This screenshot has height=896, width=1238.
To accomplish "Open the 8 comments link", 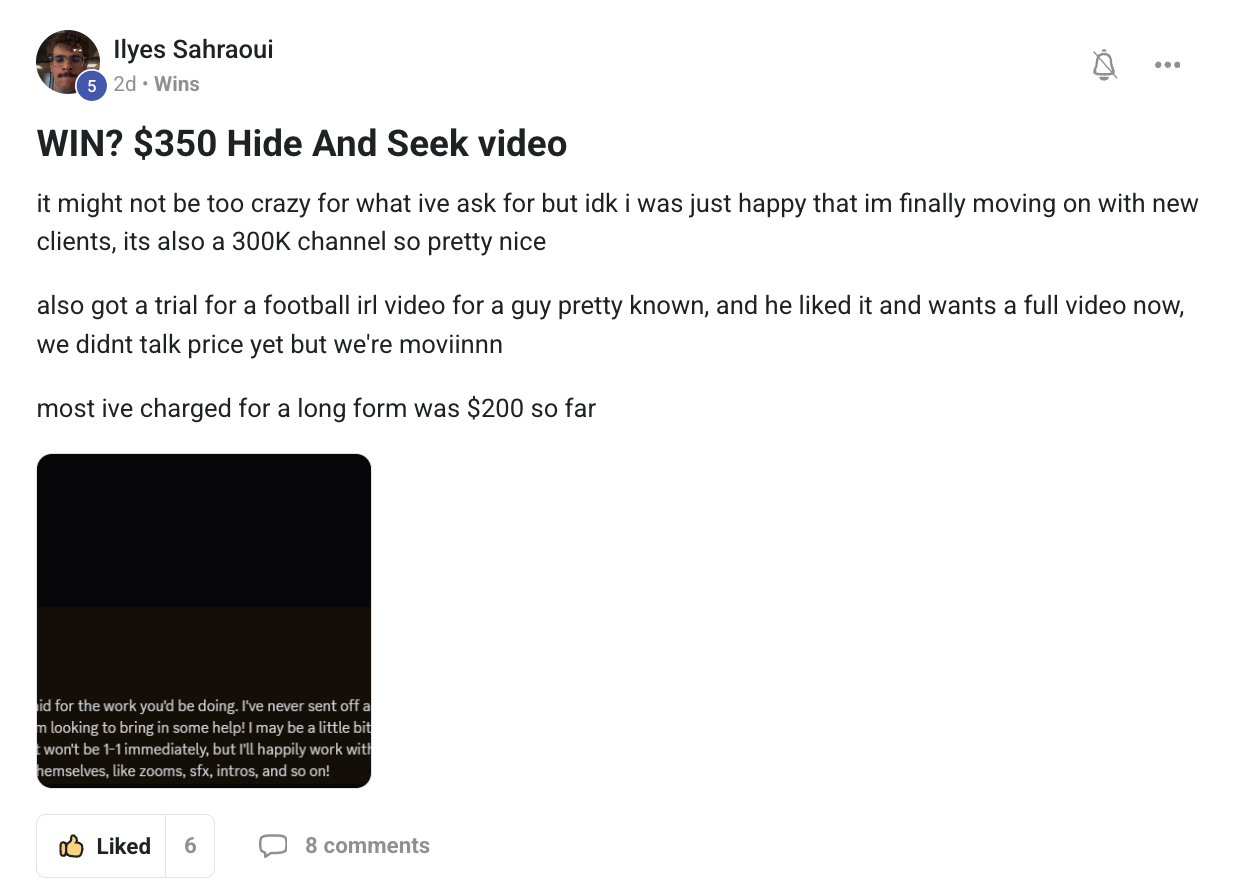I will pyautogui.click(x=367, y=846).
